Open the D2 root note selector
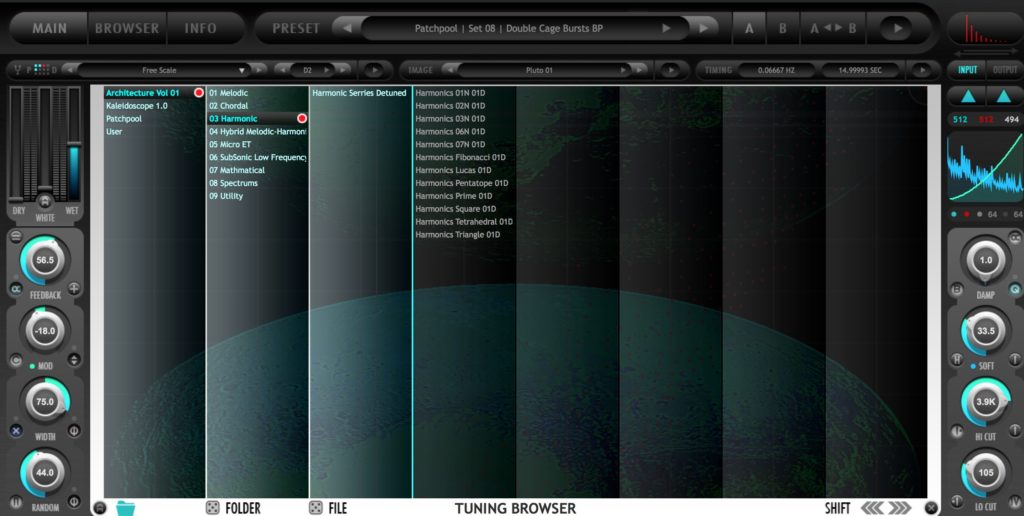 (x=307, y=70)
